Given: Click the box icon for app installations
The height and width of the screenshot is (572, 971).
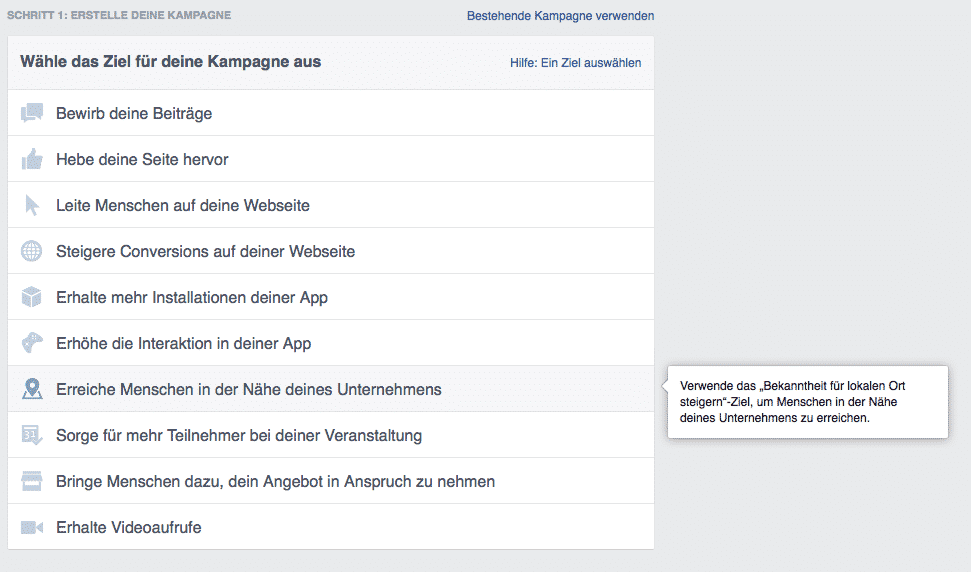Looking at the screenshot, I should tap(32, 297).
